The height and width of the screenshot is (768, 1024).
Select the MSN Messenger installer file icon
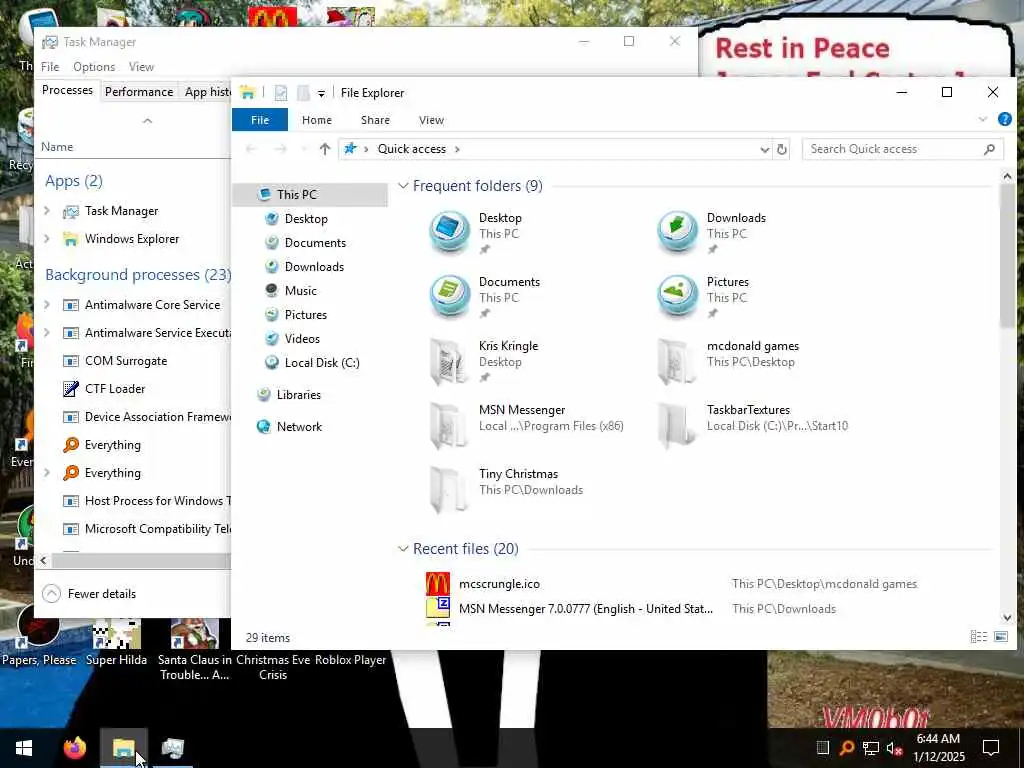(x=438, y=608)
